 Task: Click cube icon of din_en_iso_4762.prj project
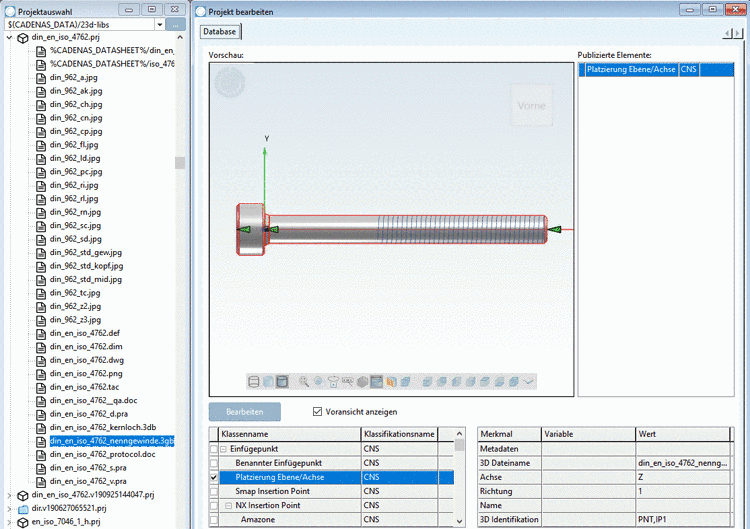tap(22, 38)
